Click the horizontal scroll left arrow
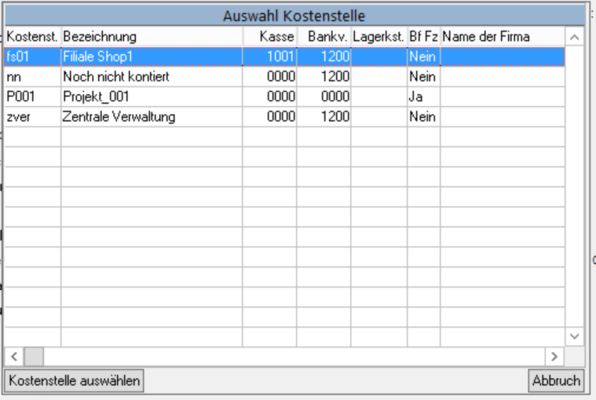Viewport: 596px width, 400px height. [x=14, y=357]
